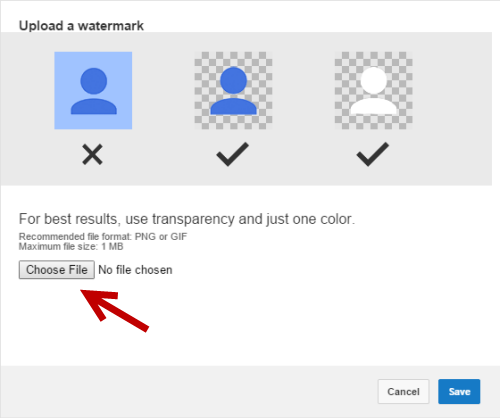
Task: Save the watermark settings
Action: point(459,391)
